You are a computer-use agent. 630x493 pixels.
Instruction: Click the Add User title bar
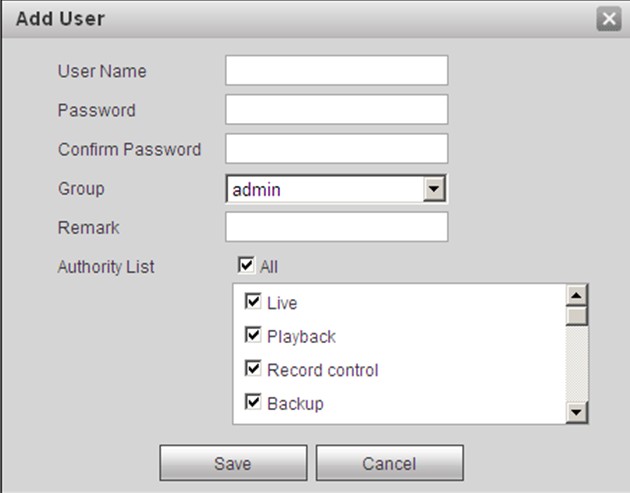[x=300, y=19]
